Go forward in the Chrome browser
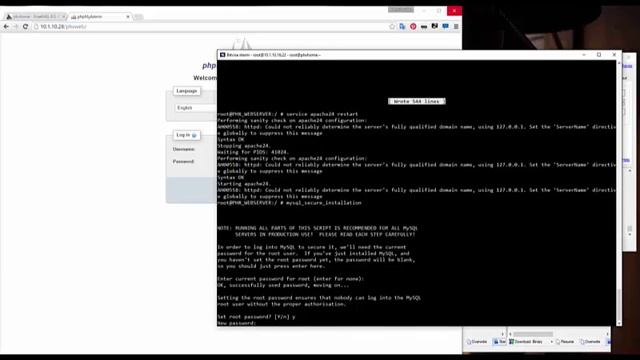640x360 pixels. 16,27
